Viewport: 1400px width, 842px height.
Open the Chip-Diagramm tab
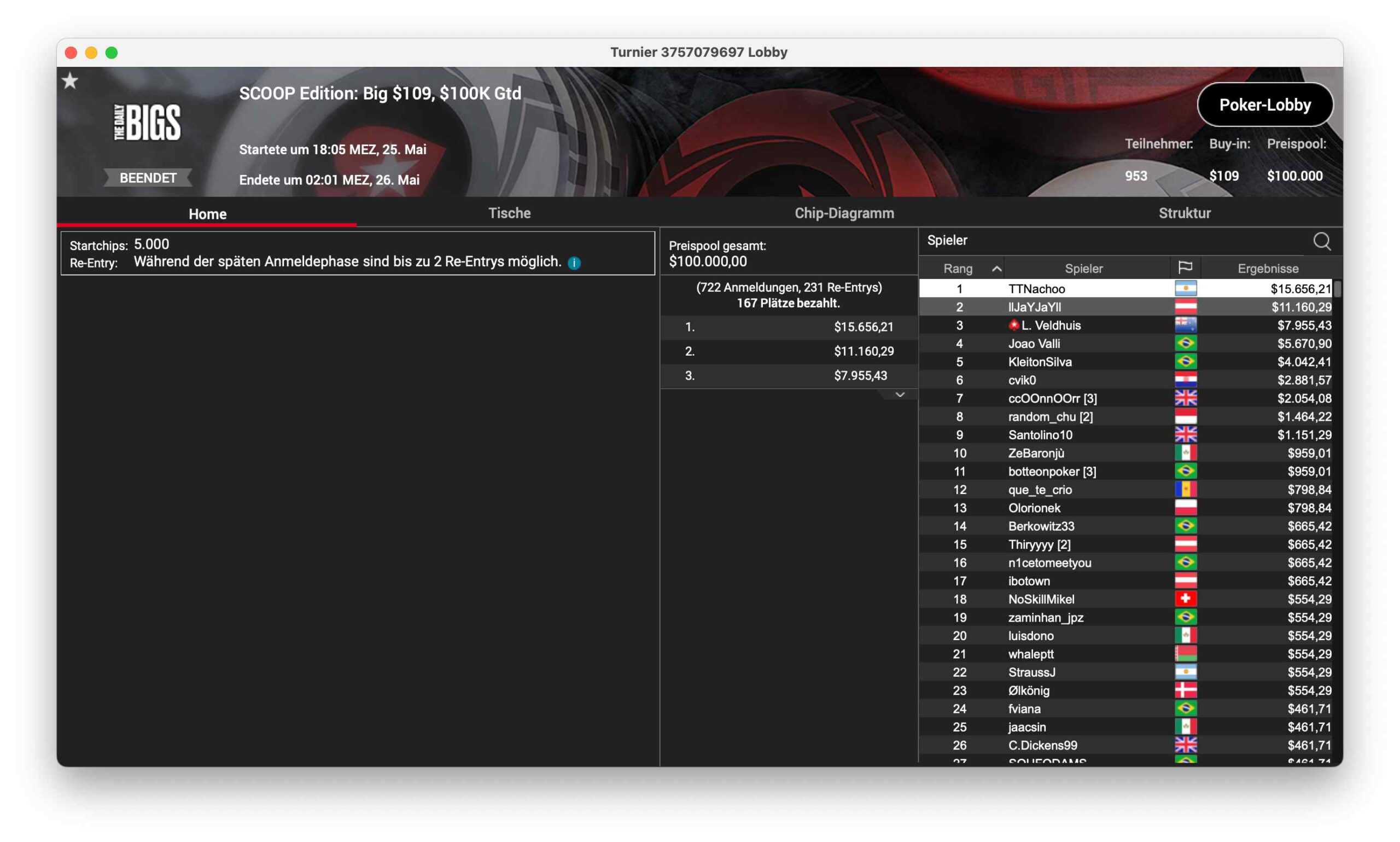(844, 213)
